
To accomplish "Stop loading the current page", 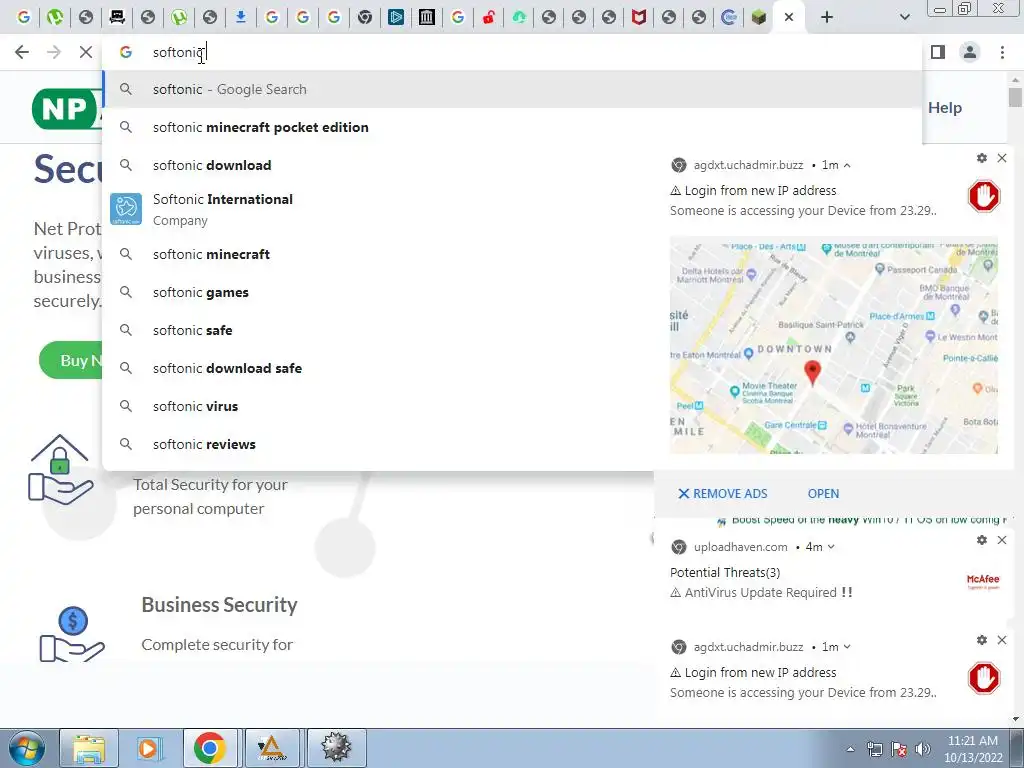I will tap(86, 52).
